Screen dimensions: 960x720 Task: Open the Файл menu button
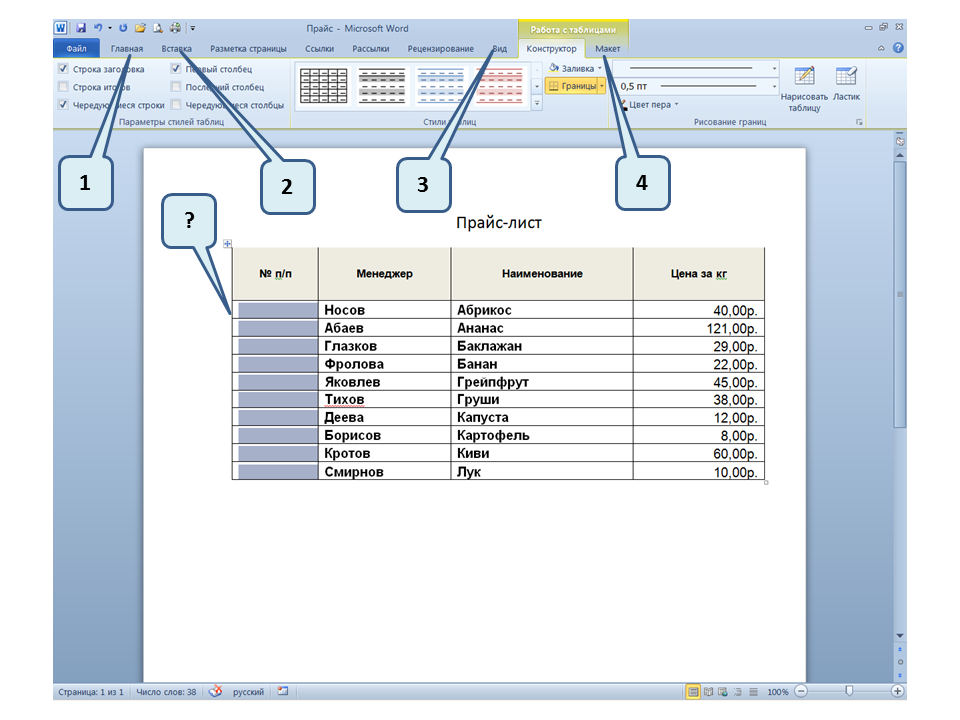point(76,48)
